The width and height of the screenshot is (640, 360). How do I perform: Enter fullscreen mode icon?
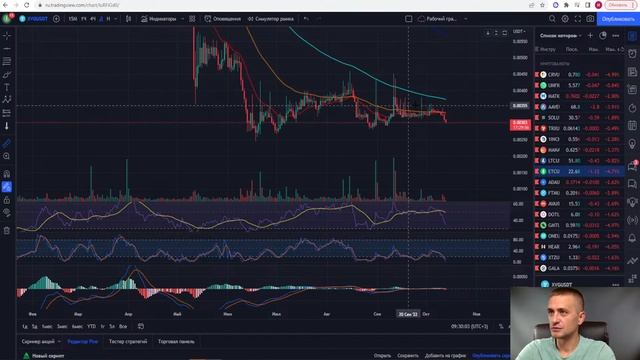point(578,19)
